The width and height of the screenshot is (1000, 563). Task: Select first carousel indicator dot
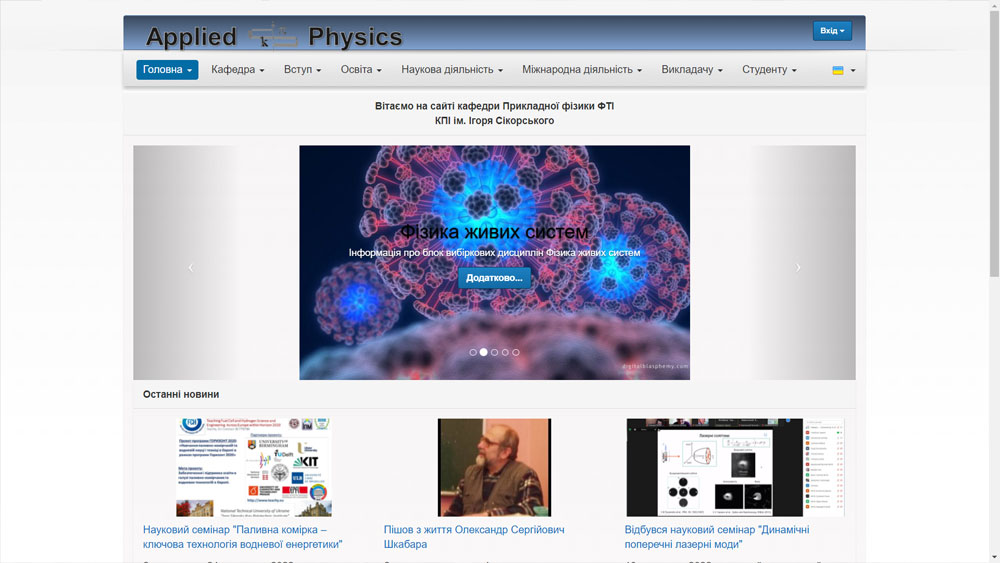click(473, 352)
